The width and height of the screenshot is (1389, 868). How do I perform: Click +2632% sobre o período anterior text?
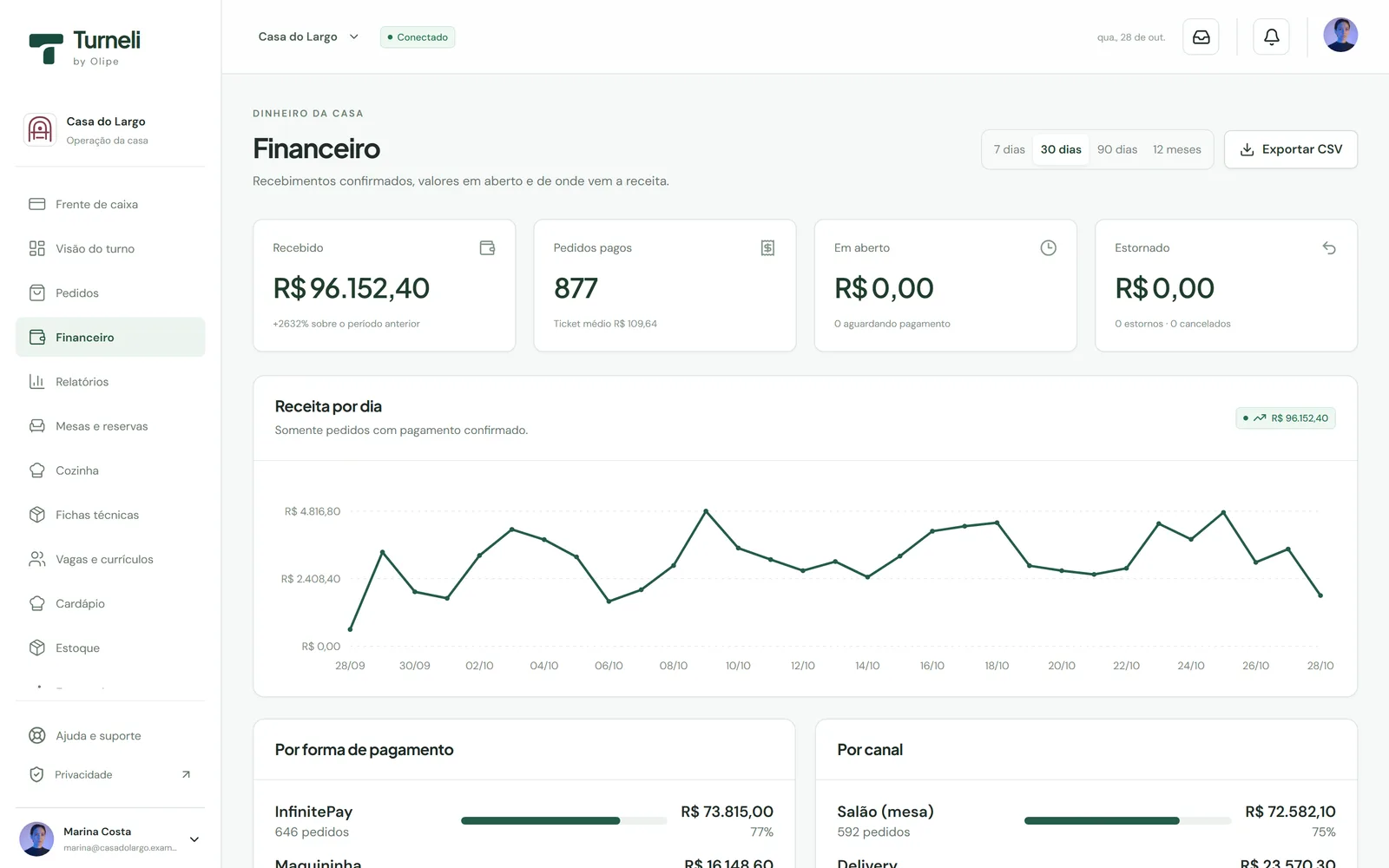[x=346, y=324]
